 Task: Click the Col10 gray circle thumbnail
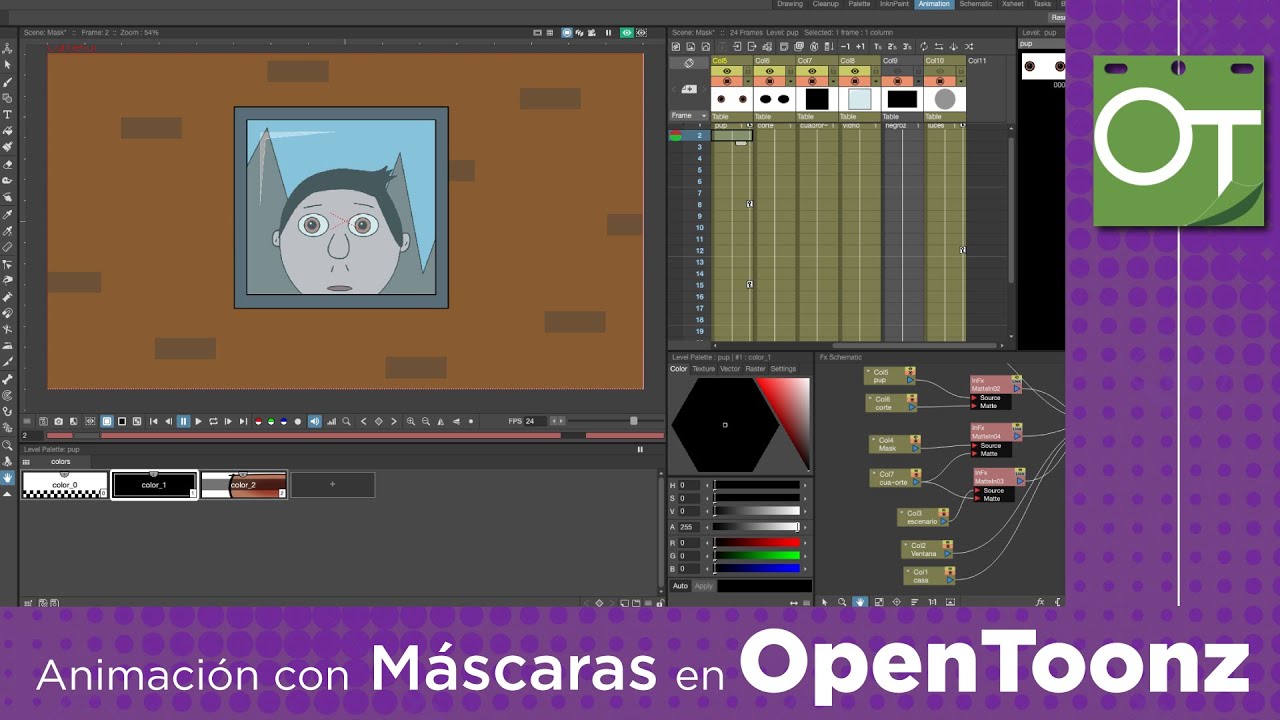[945, 99]
